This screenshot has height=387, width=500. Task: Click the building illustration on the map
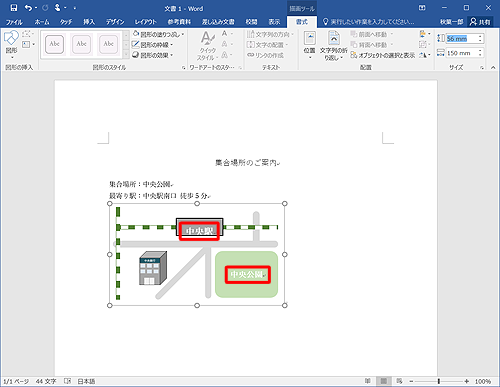pos(153,268)
